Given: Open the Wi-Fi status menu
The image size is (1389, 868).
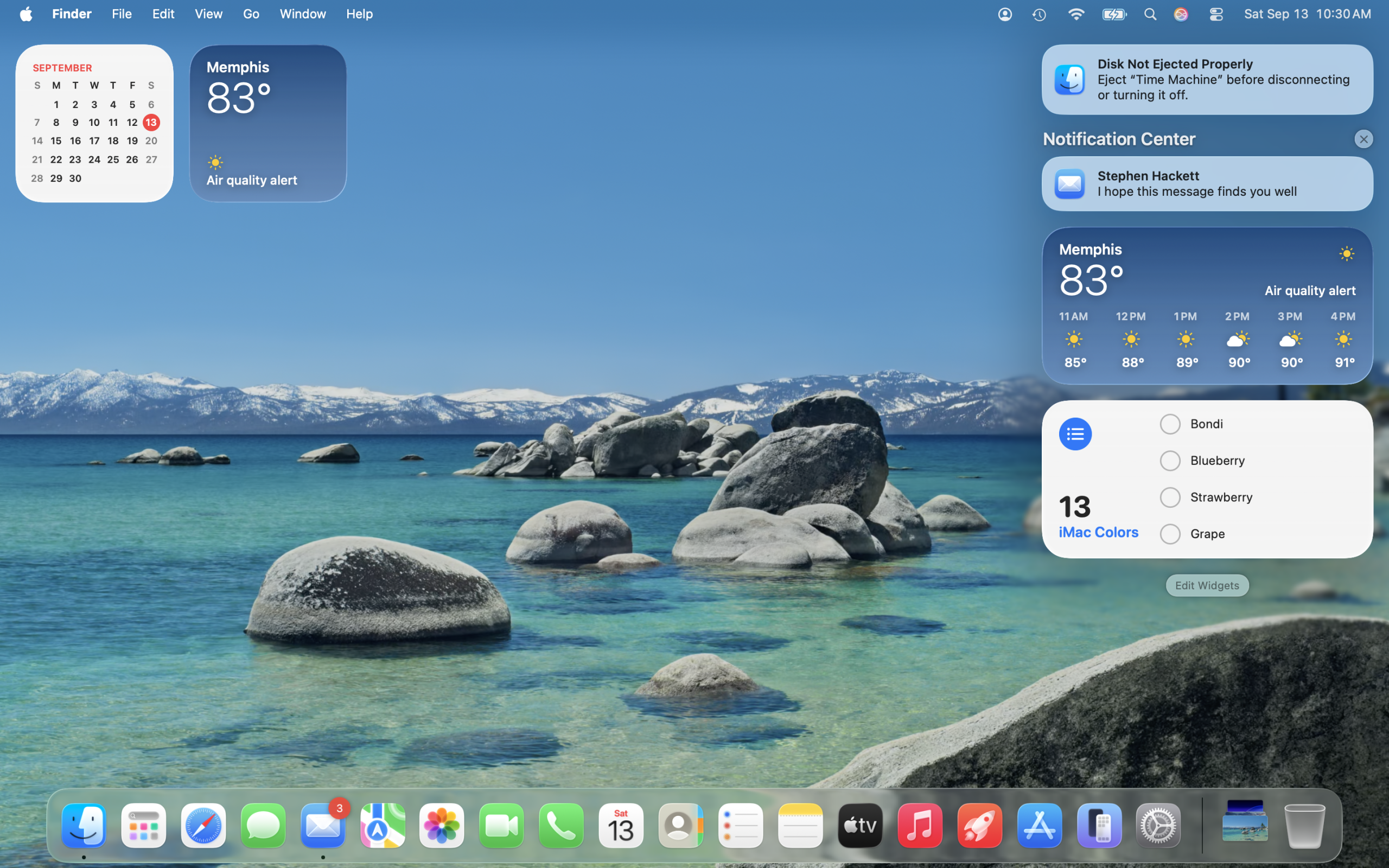Looking at the screenshot, I should tap(1075, 14).
